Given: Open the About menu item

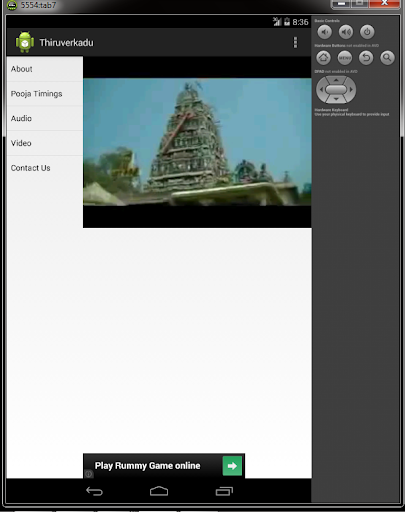Looking at the screenshot, I should tap(45, 69).
